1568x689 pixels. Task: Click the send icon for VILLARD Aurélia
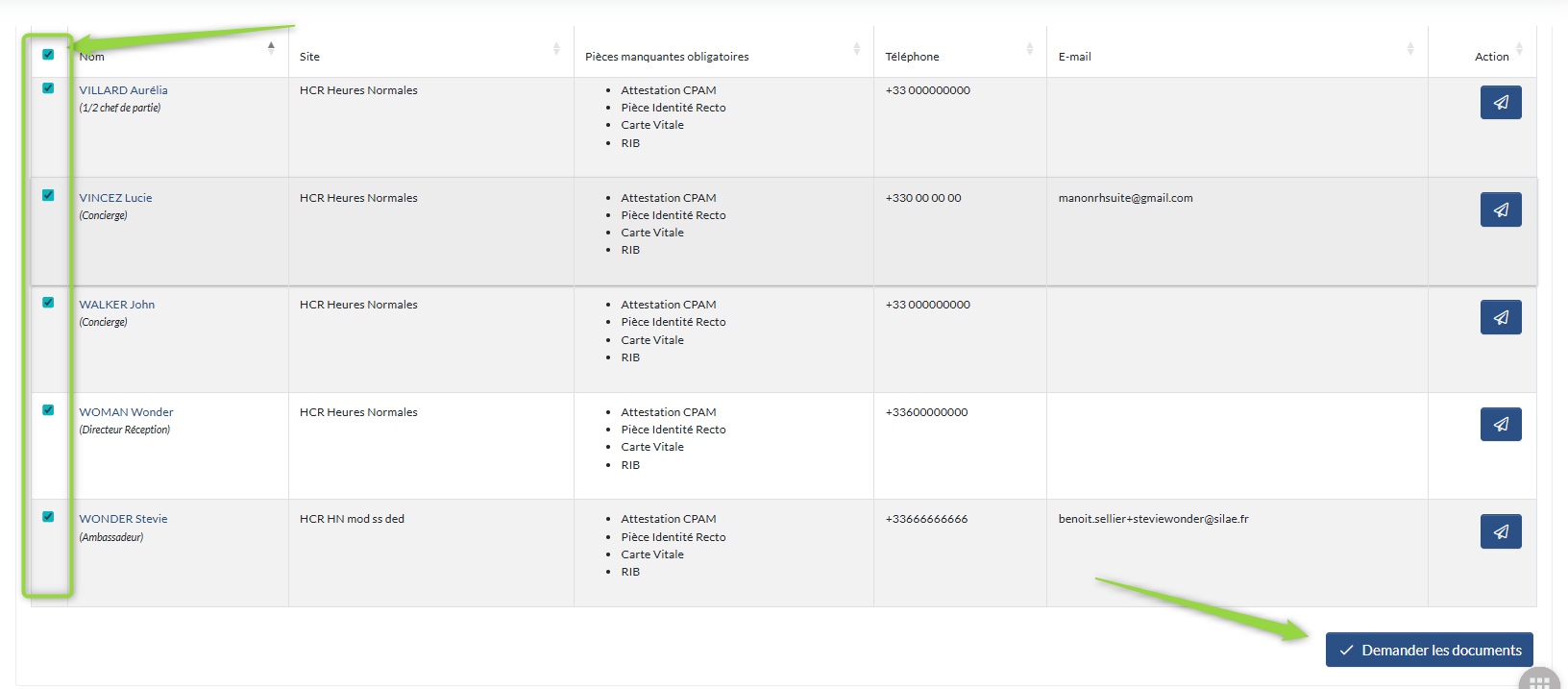coord(1500,103)
